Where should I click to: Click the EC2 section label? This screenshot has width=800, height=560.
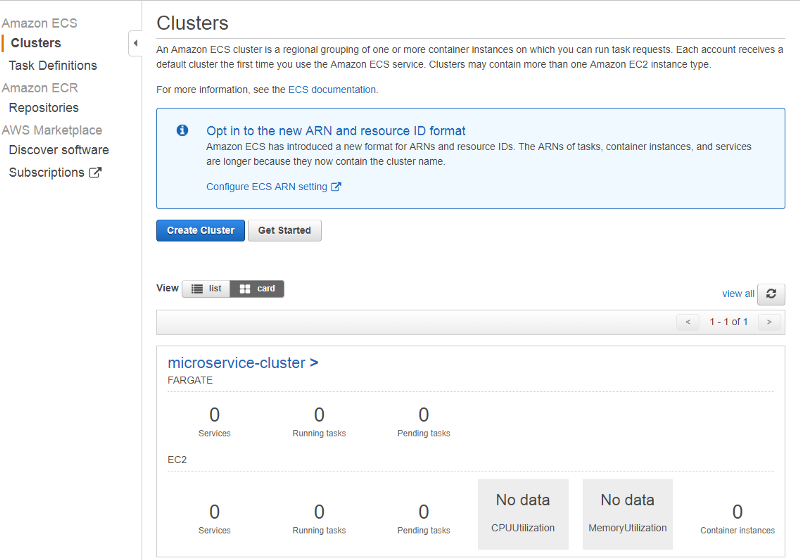[177, 460]
